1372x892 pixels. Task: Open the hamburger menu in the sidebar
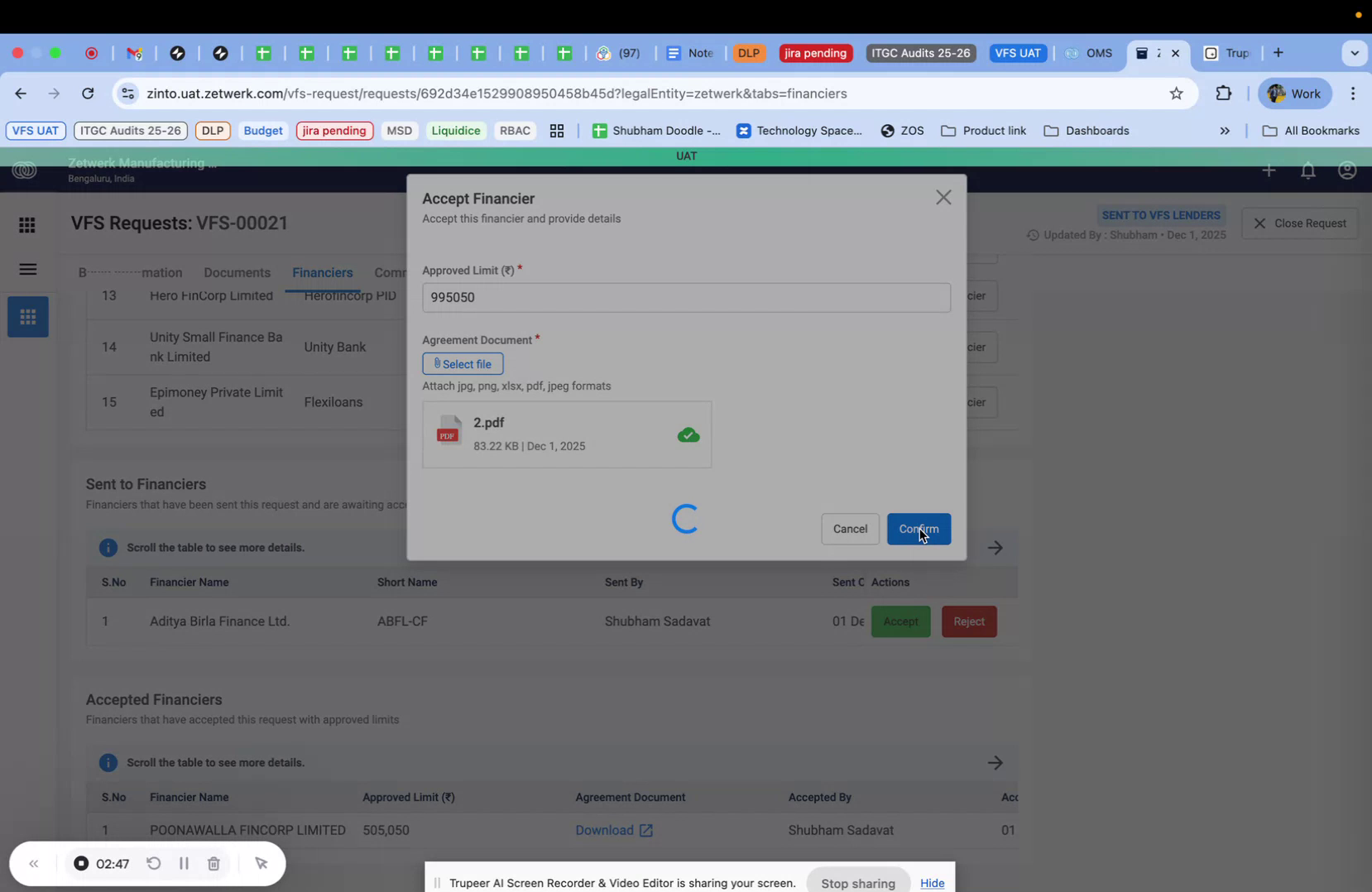point(27,269)
